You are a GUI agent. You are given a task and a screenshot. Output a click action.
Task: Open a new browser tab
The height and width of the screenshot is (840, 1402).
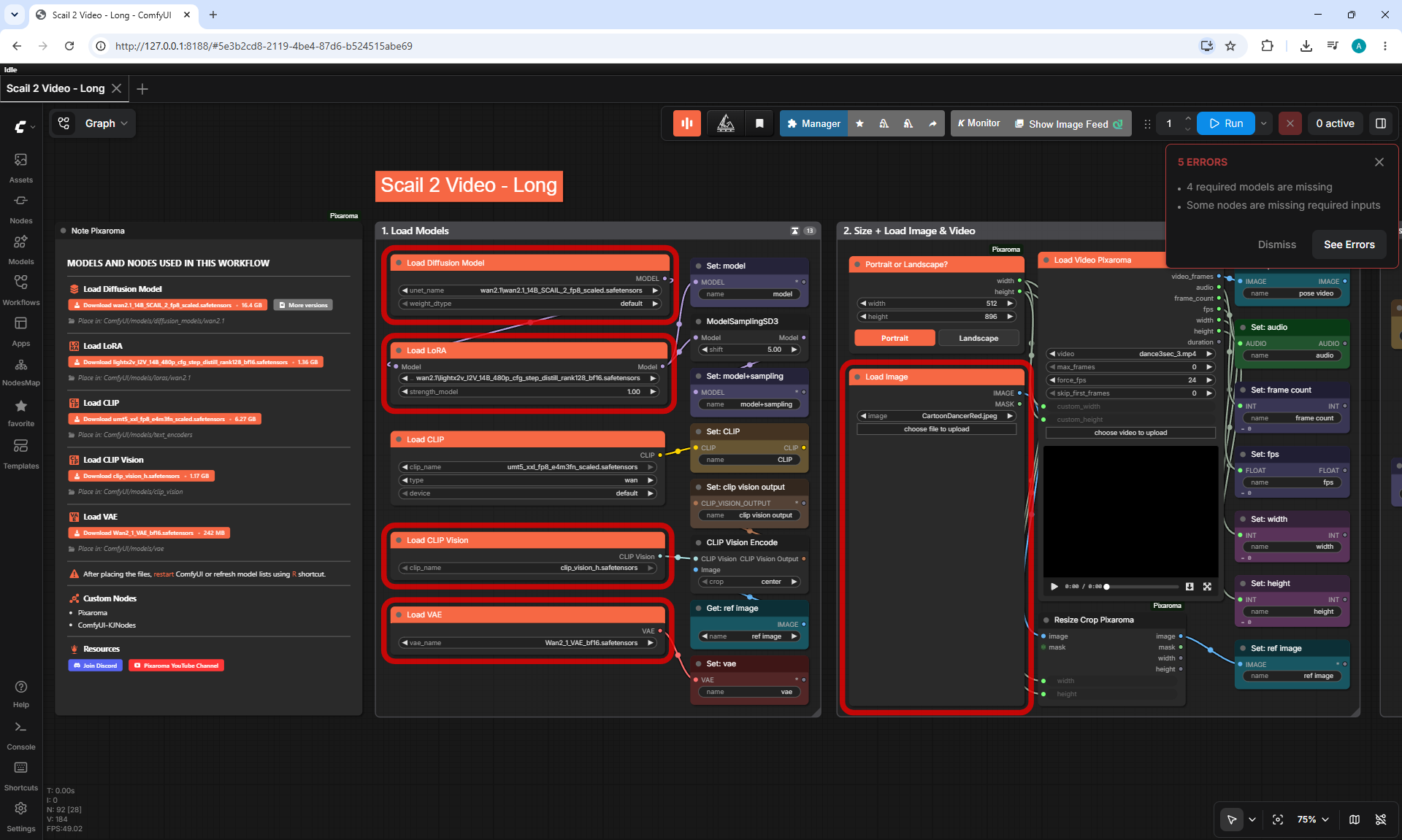213,15
